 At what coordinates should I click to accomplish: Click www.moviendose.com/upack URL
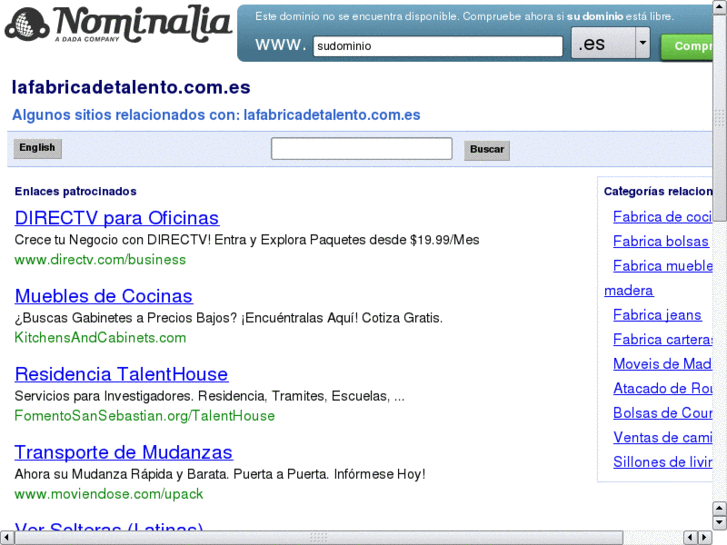(x=109, y=494)
